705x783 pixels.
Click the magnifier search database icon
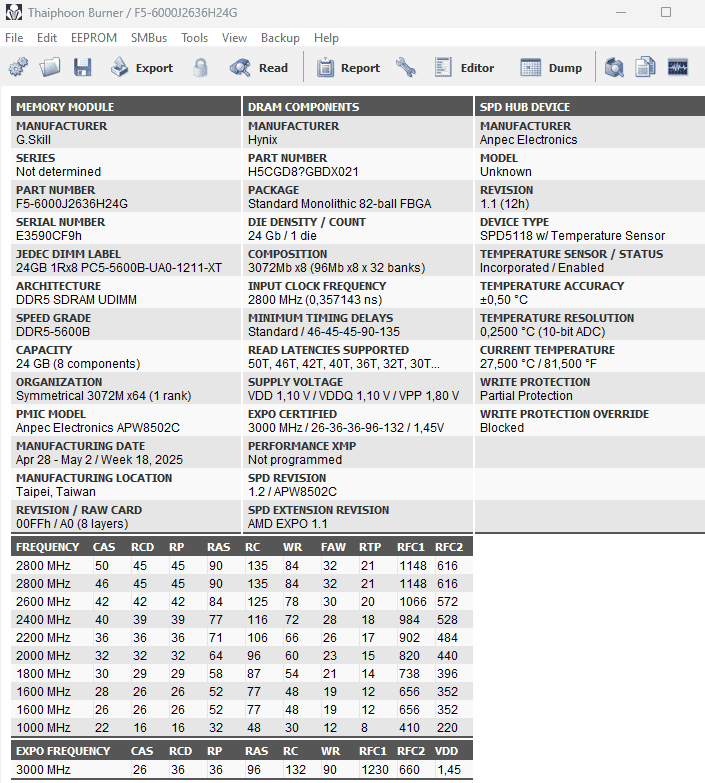pos(614,67)
